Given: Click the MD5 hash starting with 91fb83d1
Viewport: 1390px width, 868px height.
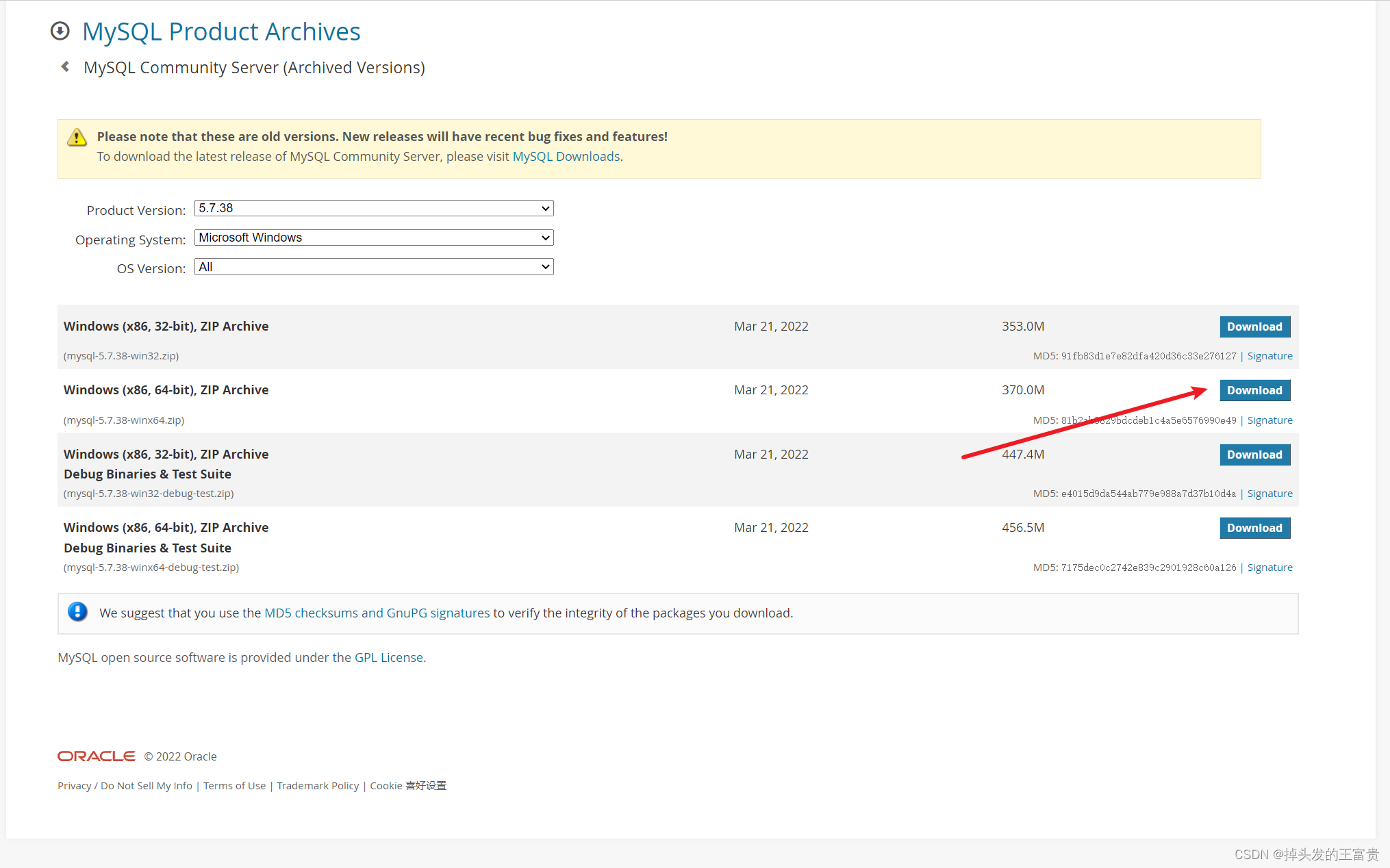Looking at the screenshot, I should coord(1148,356).
